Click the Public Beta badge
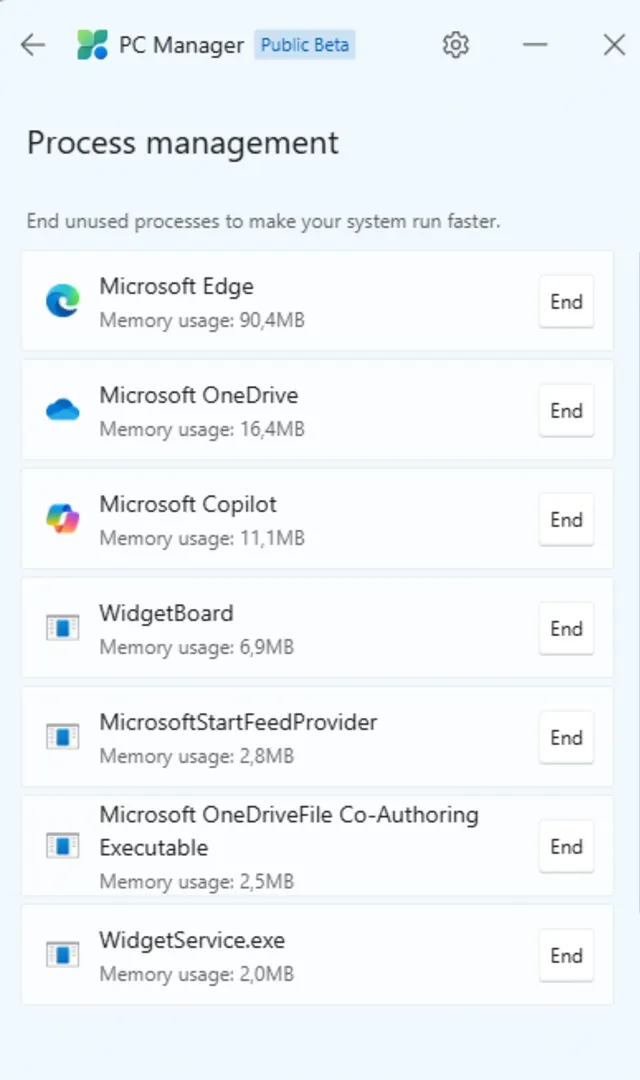 [305, 45]
